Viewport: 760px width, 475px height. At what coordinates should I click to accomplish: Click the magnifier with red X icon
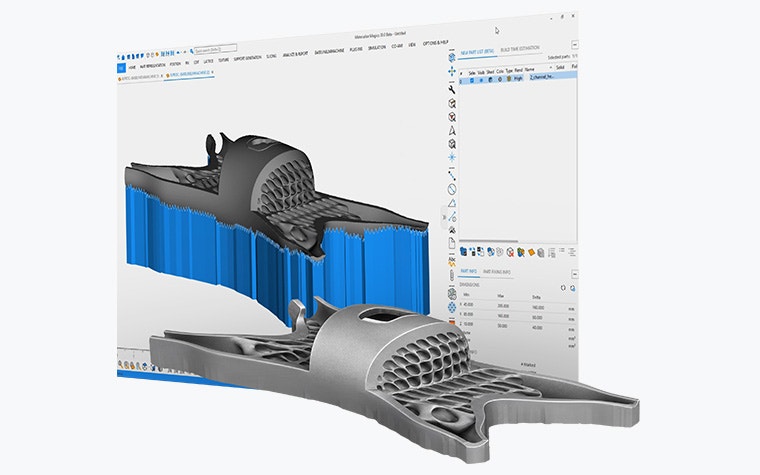tap(510, 252)
